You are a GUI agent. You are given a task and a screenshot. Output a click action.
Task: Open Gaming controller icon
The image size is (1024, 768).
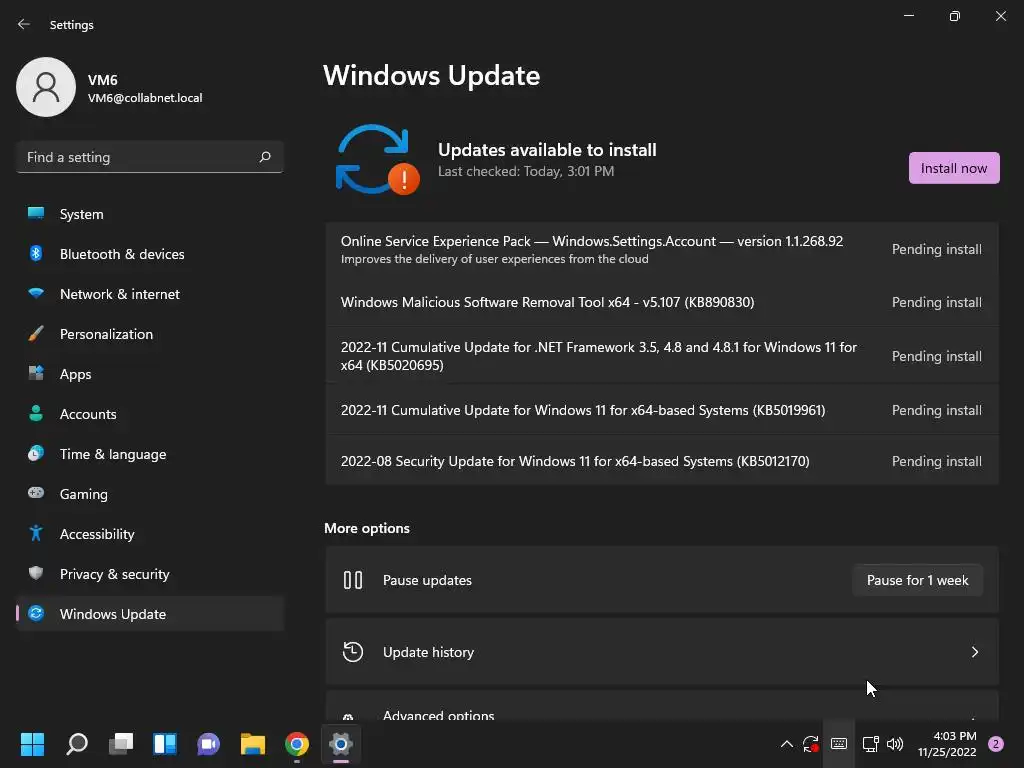tap(36, 493)
